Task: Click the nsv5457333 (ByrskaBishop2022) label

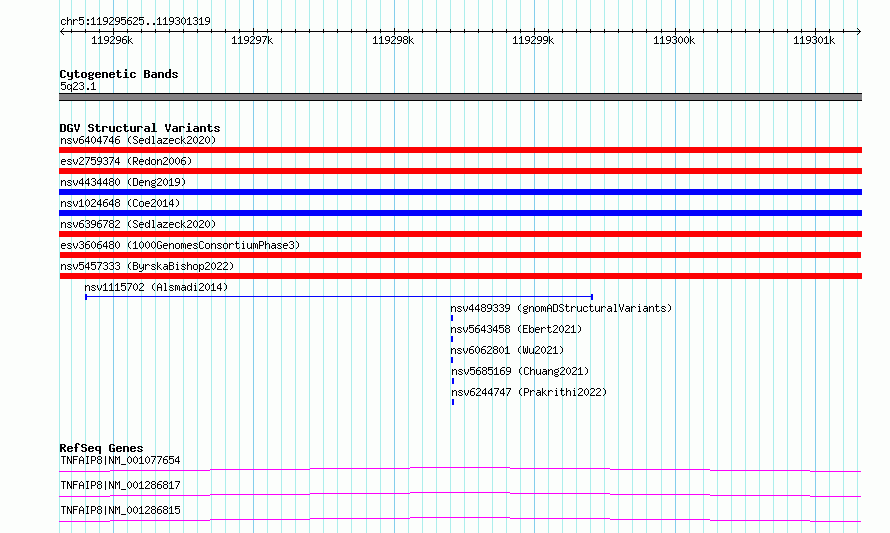Action: click(147, 266)
